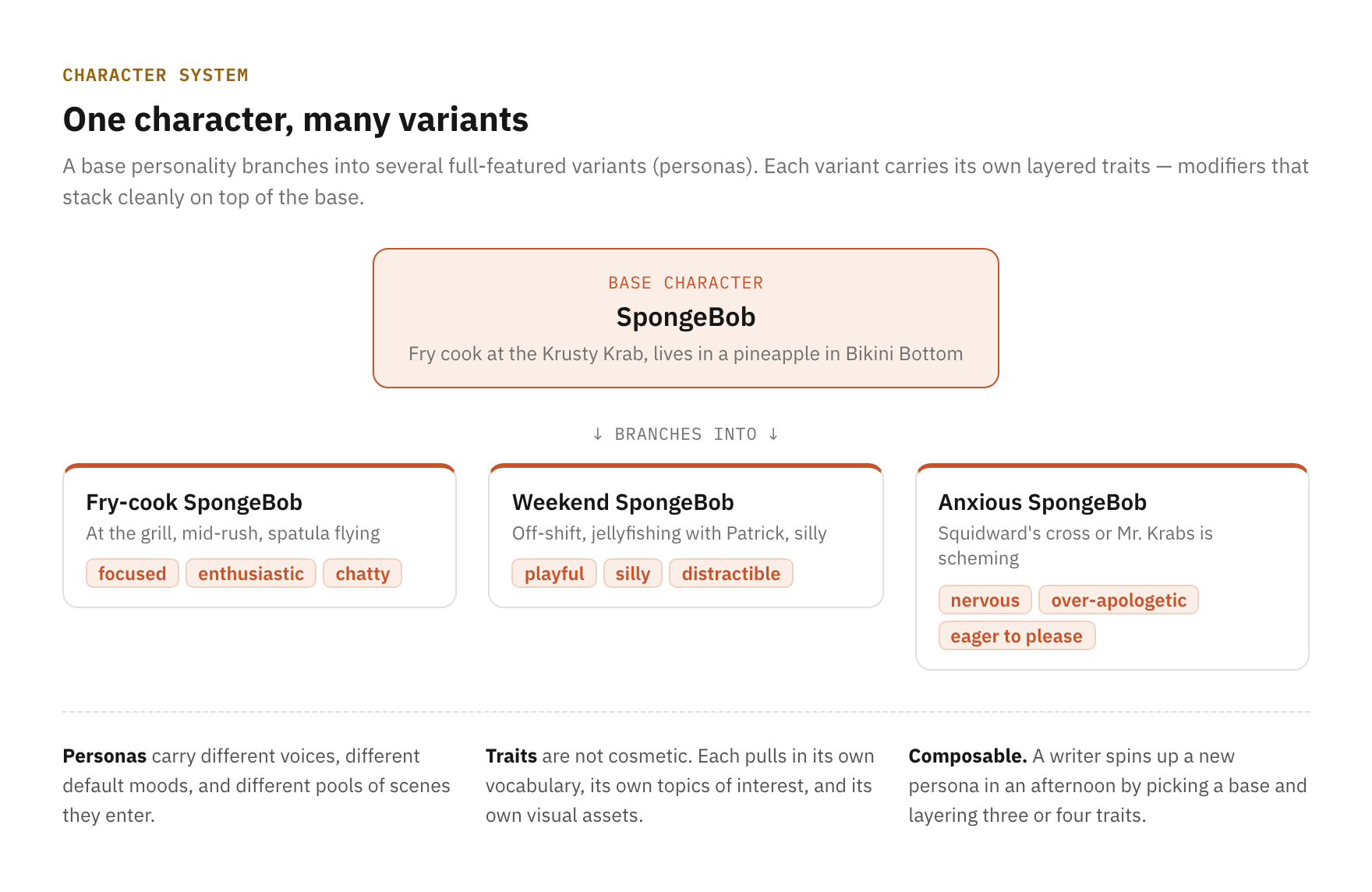Click the 'chatty' trait tag
Viewport: 1372px width, 892px height.
tap(362, 573)
